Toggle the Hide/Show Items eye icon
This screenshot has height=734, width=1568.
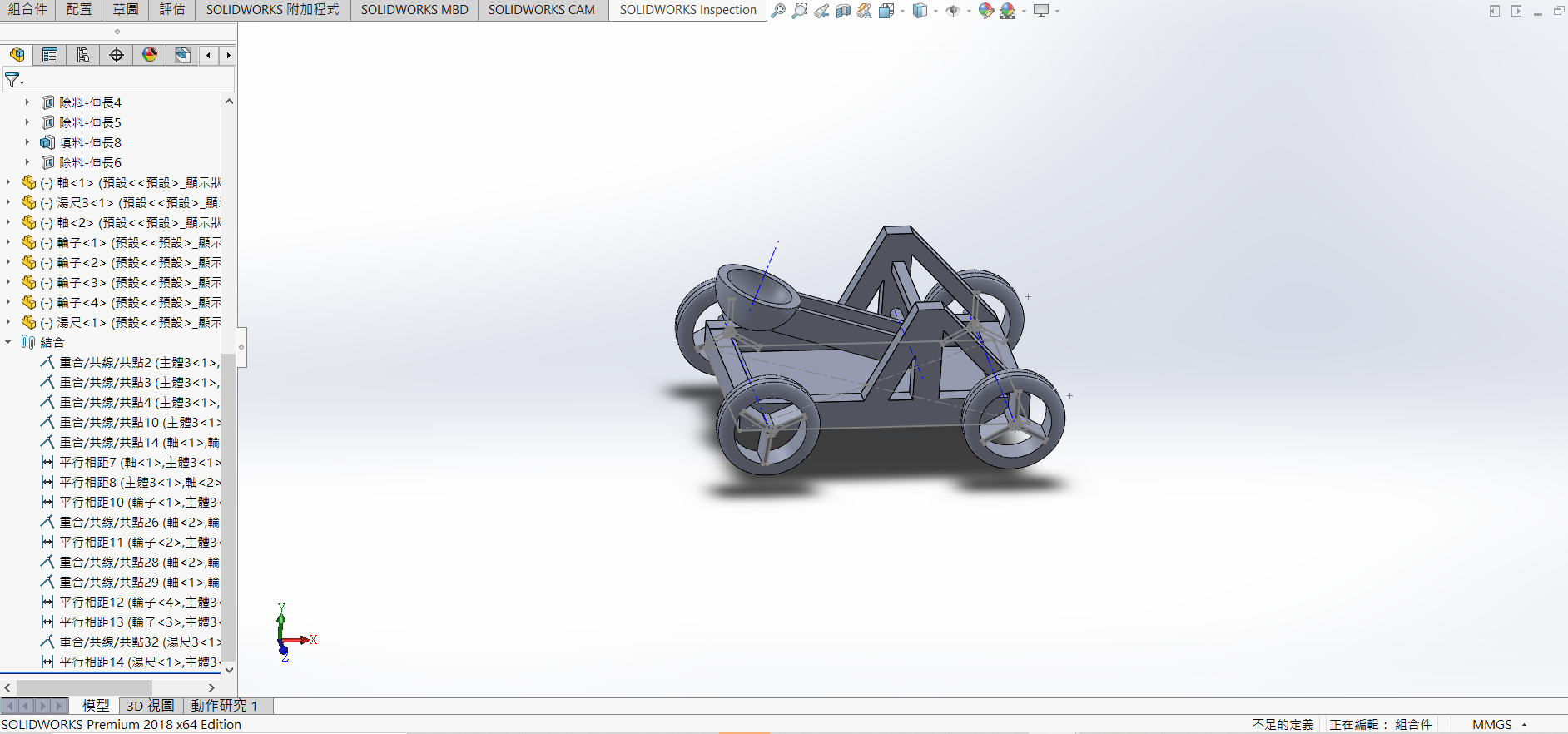pos(953,11)
